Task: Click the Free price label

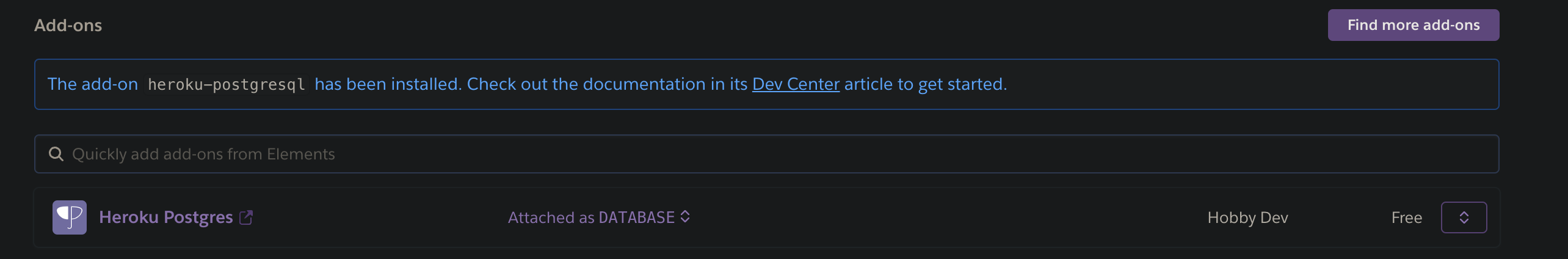Action: point(1406,218)
